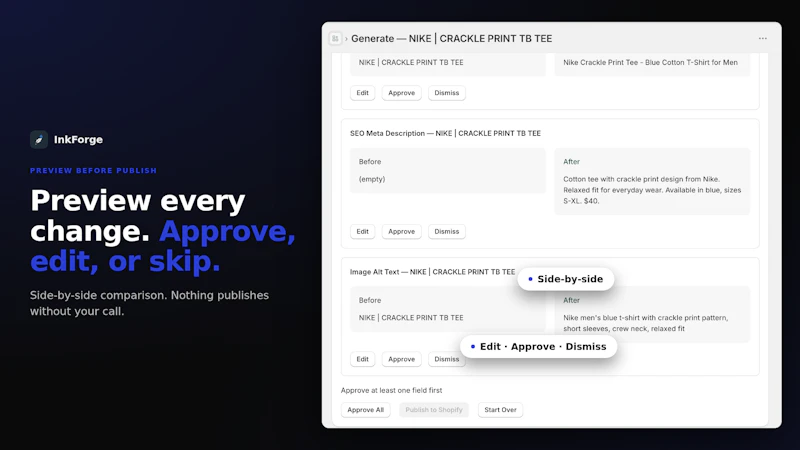Click the 'Nike Crackle Print Tee - Blue Cotton' text
The width and height of the screenshot is (800, 450).
(x=651, y=62)
